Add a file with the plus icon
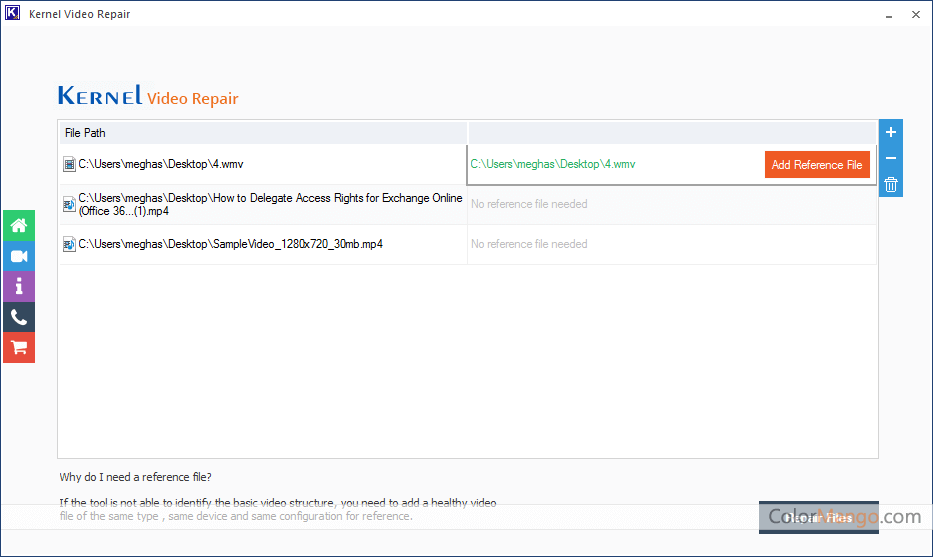The height and width of the screenshot is (557, 933). [x=891, y=133]
